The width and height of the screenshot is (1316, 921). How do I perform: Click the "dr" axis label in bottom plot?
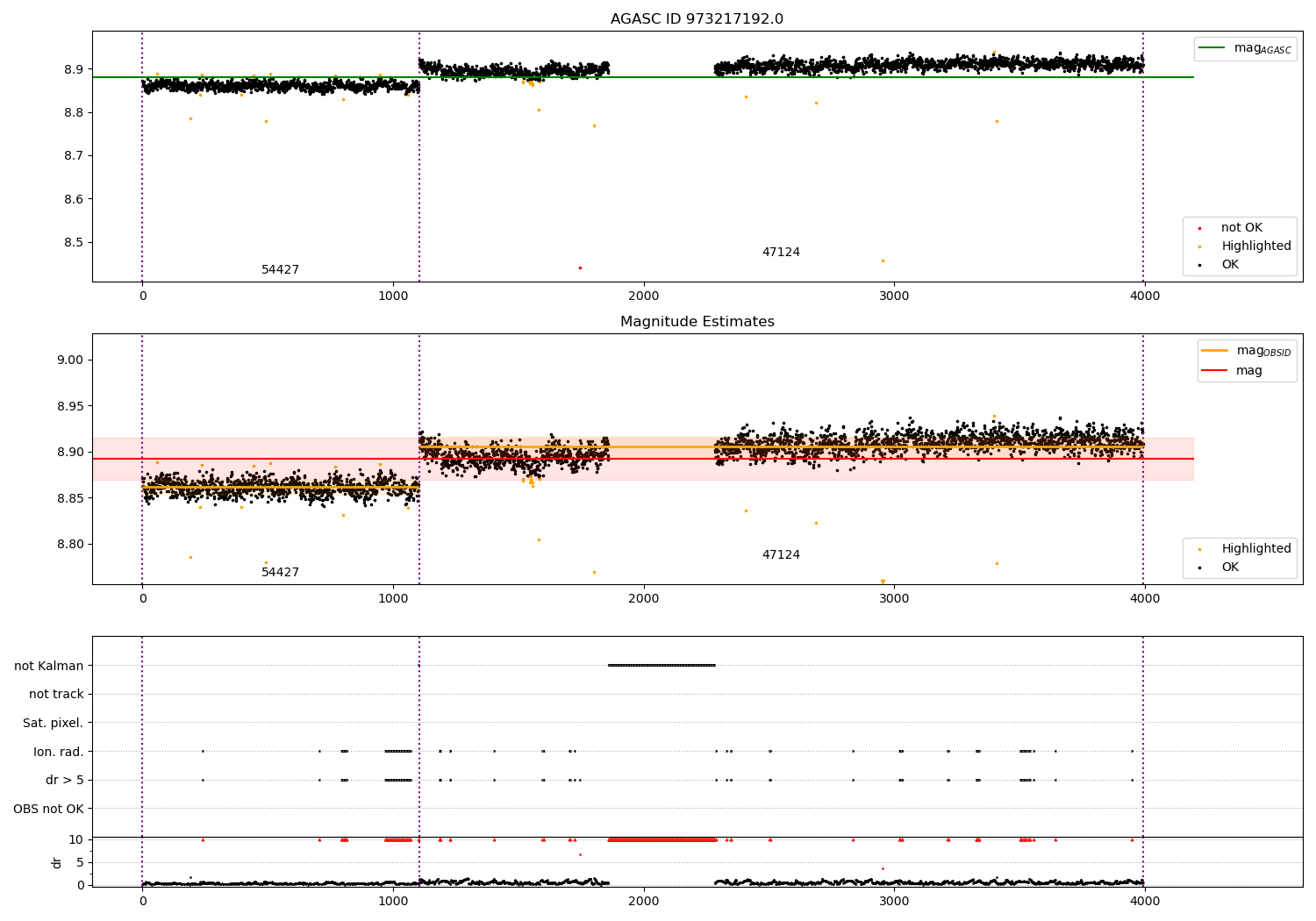point(57,862)
